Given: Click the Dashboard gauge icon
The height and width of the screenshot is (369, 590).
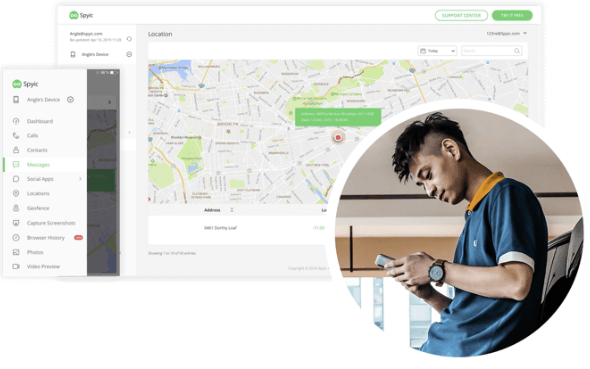Looking at the screenshot, I should (x=16, y=121).
